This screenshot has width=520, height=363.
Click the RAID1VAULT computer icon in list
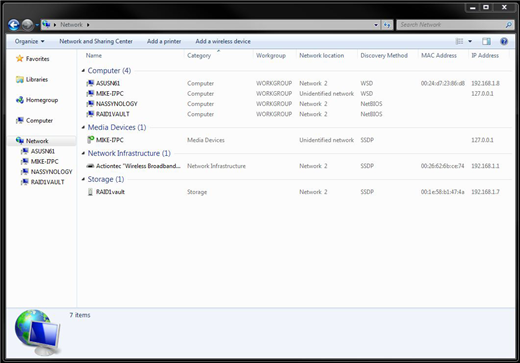coord(90,114)
